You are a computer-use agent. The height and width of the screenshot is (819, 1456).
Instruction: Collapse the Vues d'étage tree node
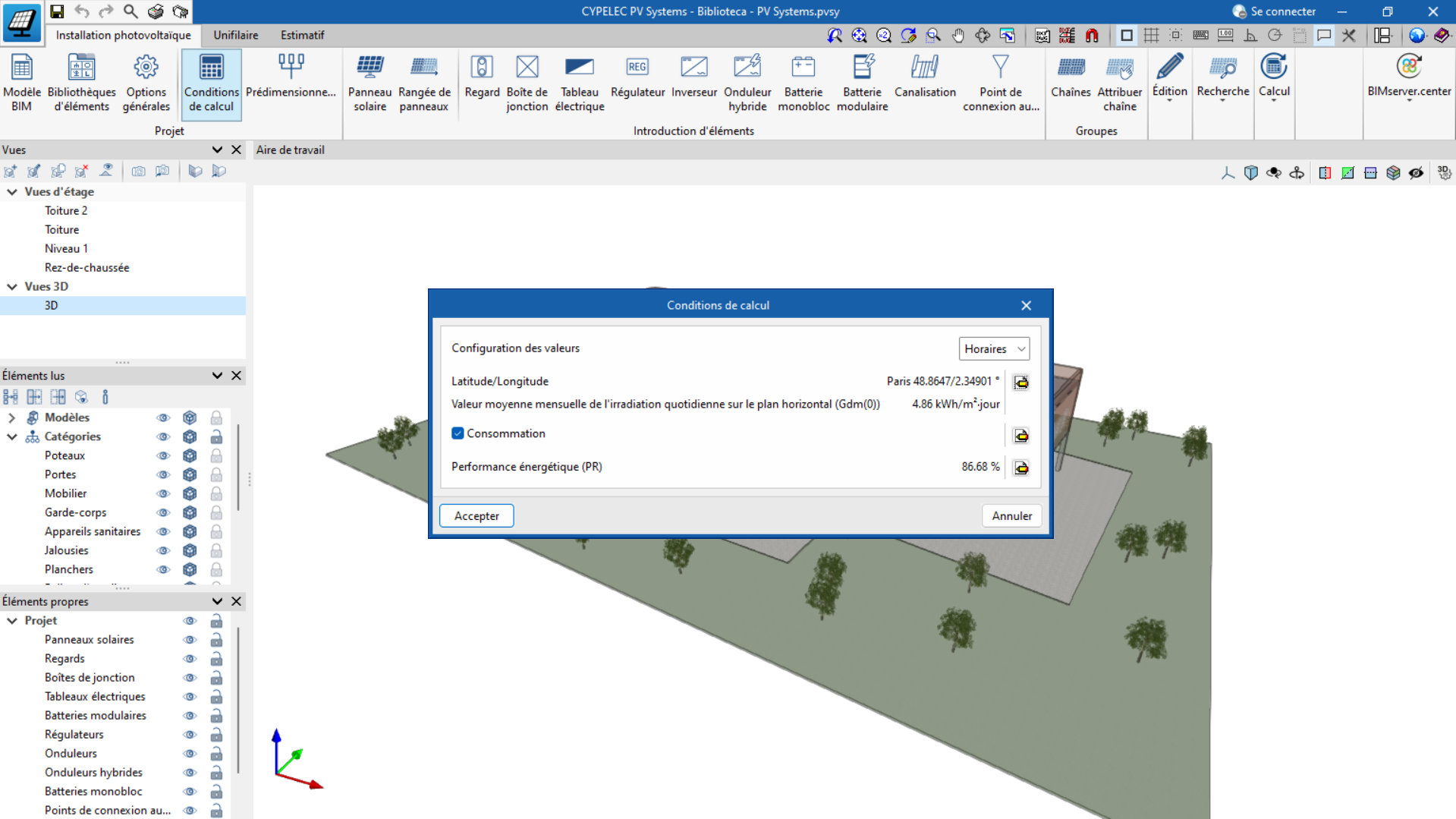(12, 192)
